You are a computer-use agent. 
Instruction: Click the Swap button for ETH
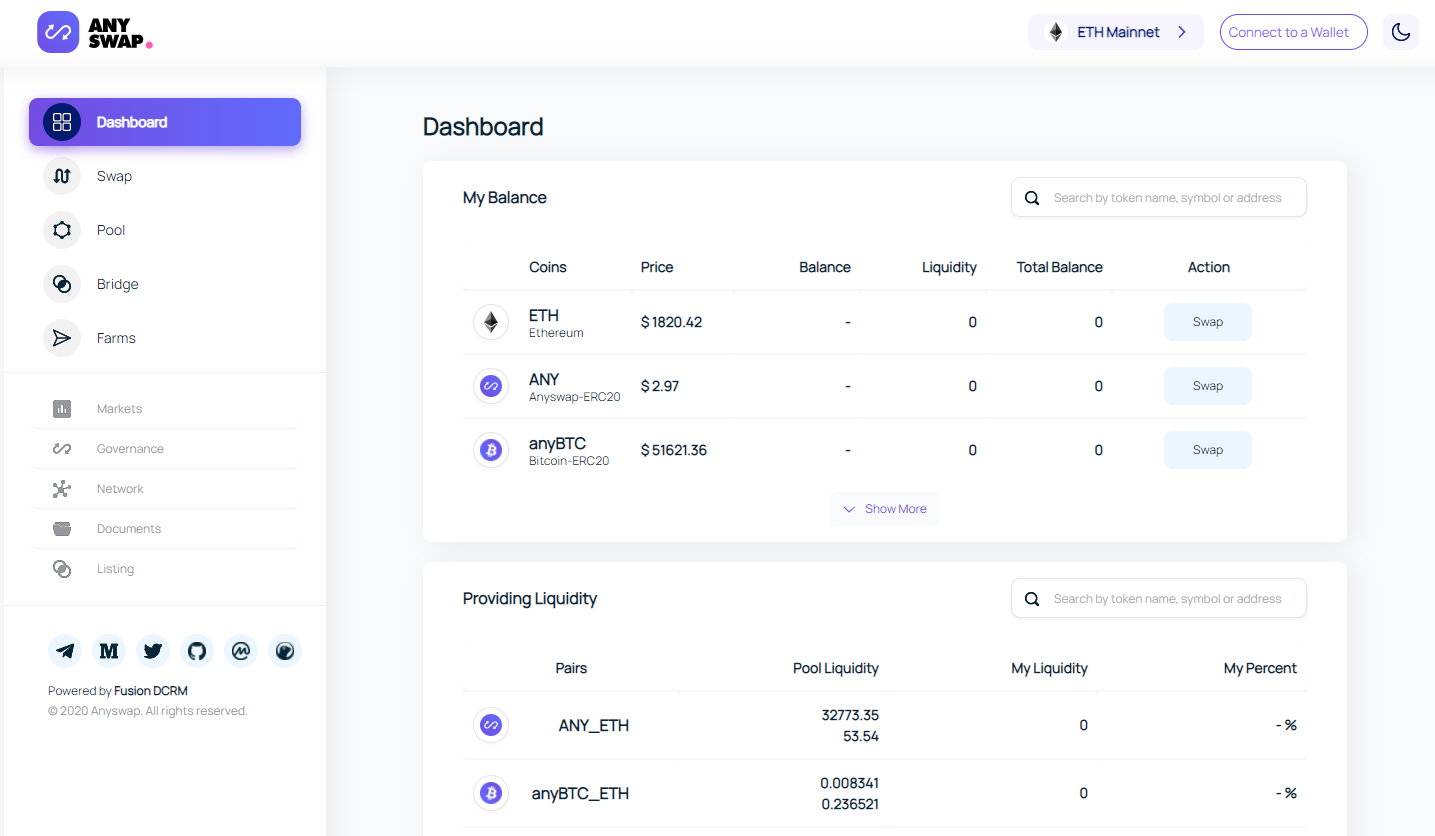(x=1208, y=322)
